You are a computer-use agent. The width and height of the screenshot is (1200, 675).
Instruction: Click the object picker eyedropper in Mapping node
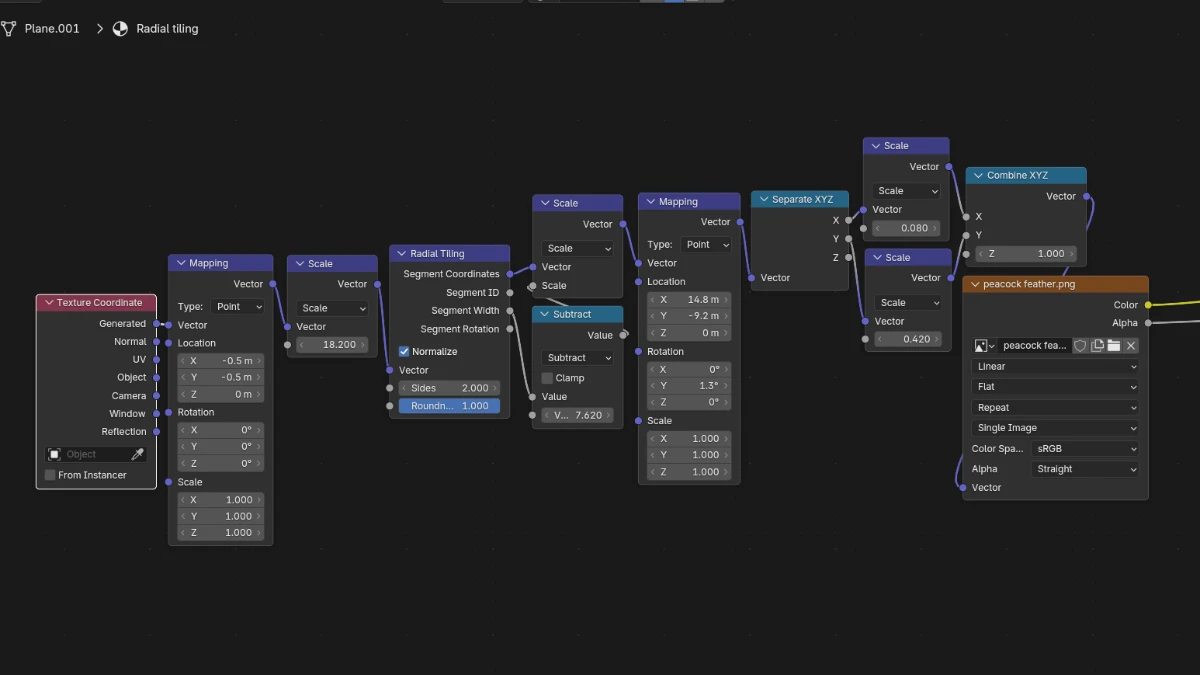pyautogui.click(x=137, y=453)
